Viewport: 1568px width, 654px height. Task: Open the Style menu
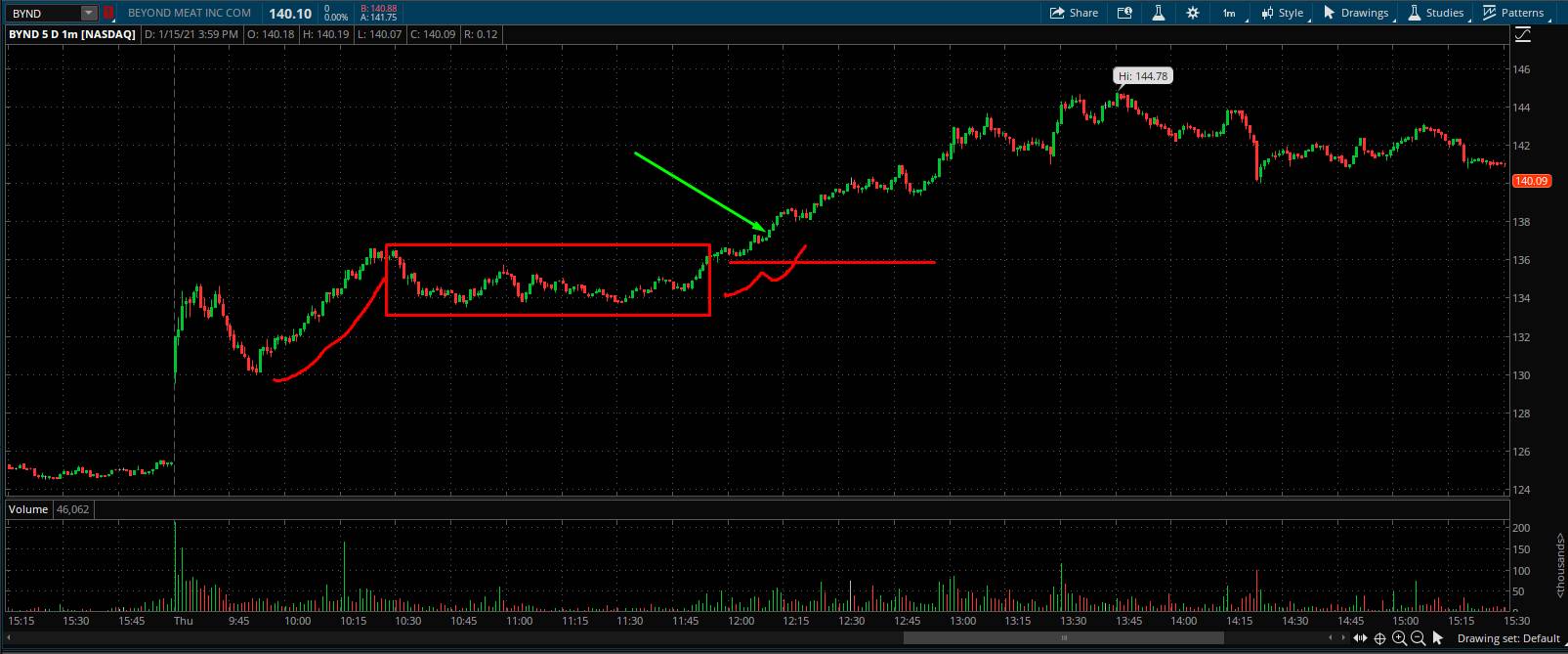coord(1282,13)
